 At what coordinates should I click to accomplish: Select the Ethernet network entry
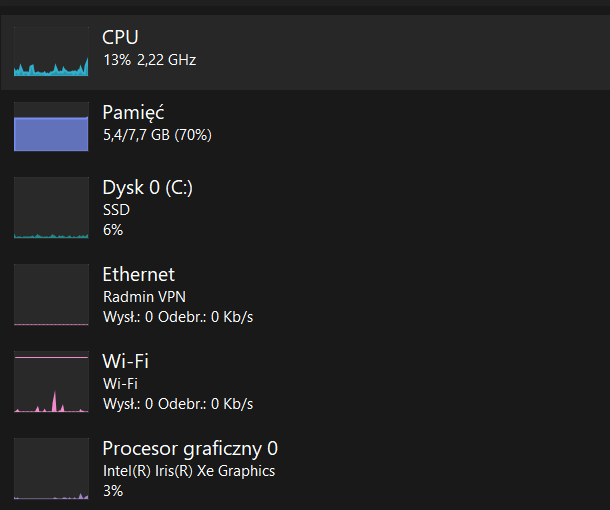click(x=138, y=274)
